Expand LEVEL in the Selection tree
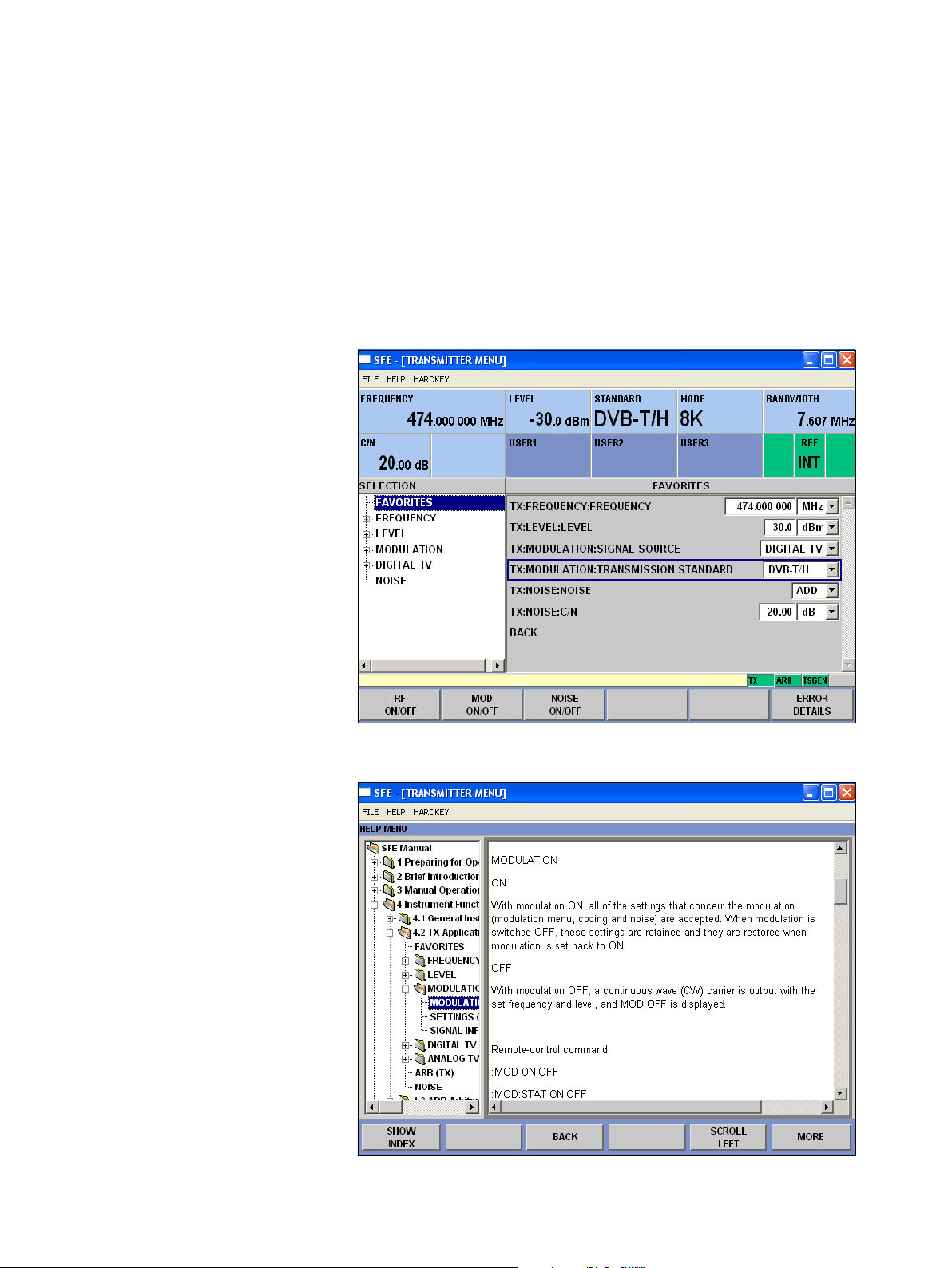 (x=367, y=534)
